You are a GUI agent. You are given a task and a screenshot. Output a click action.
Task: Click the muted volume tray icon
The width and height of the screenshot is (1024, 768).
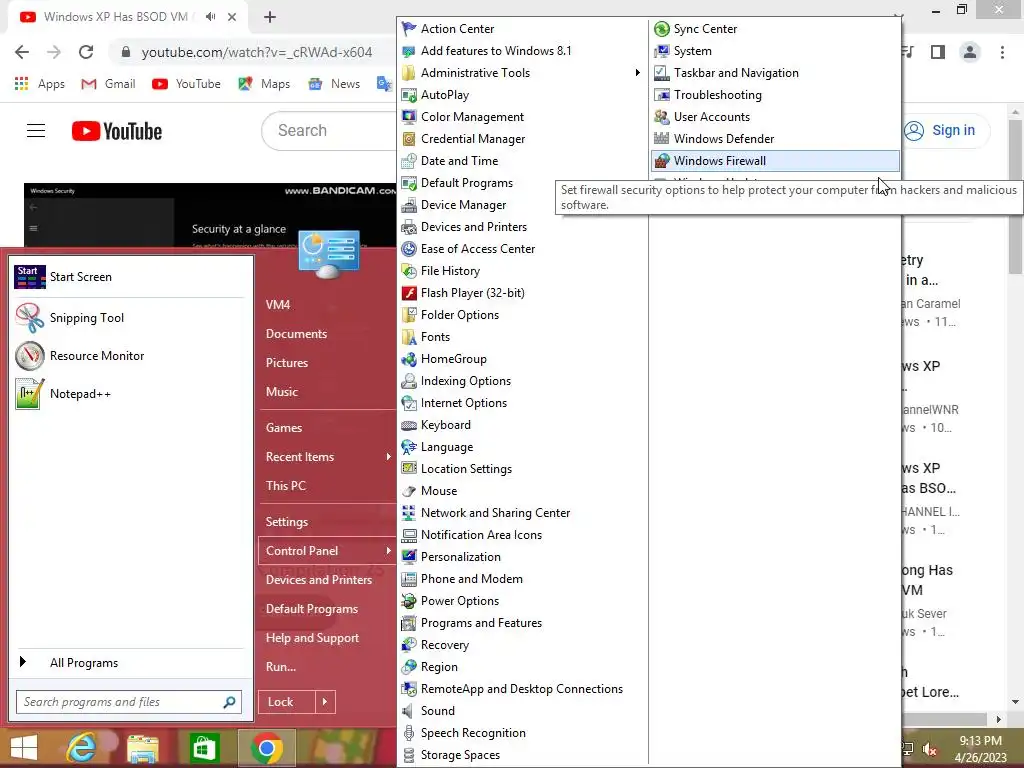(x=929, y=749)
